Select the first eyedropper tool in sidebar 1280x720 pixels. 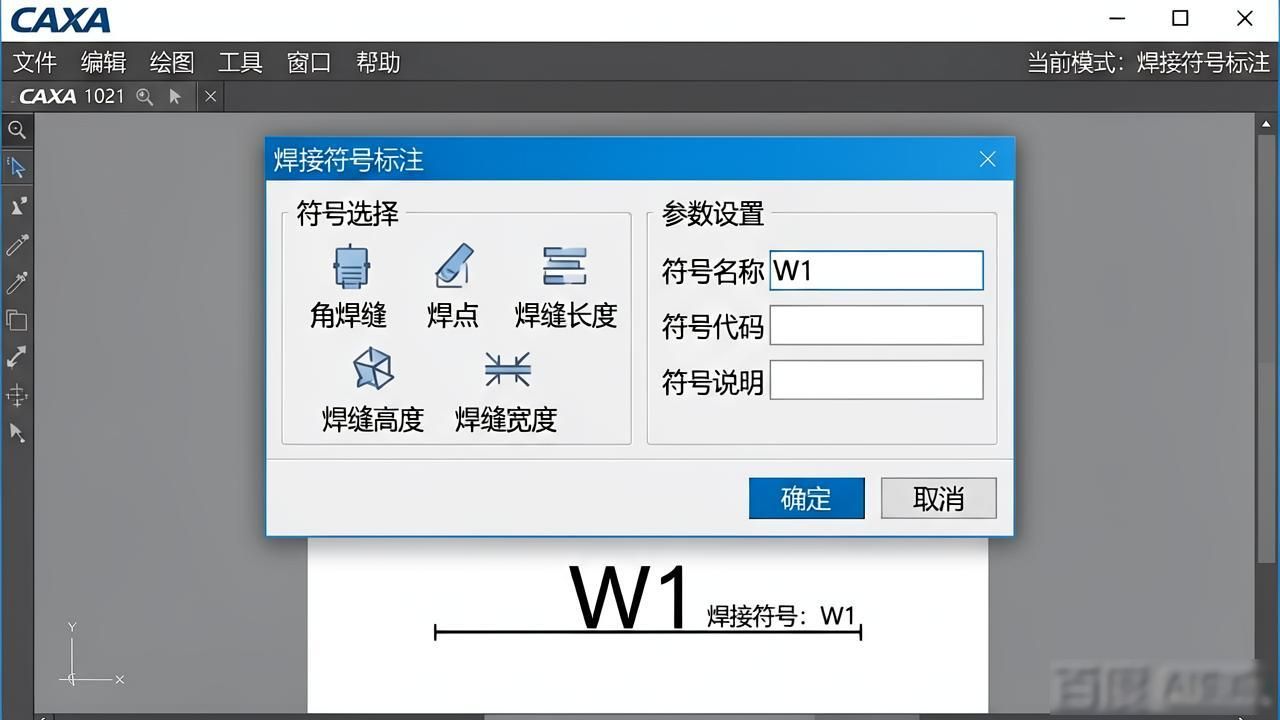[x=17, y=245]
